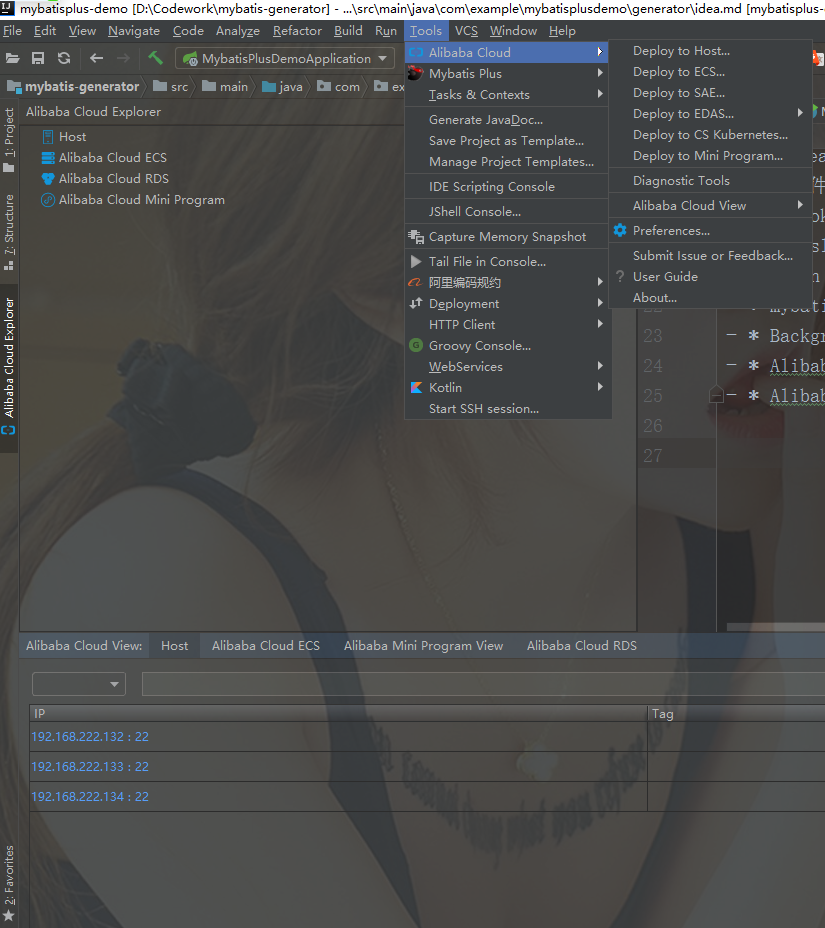825x928 pixels.
Task: Expand the Kotlin submenu
Action: pyautogui.click(x=507, y=388)
